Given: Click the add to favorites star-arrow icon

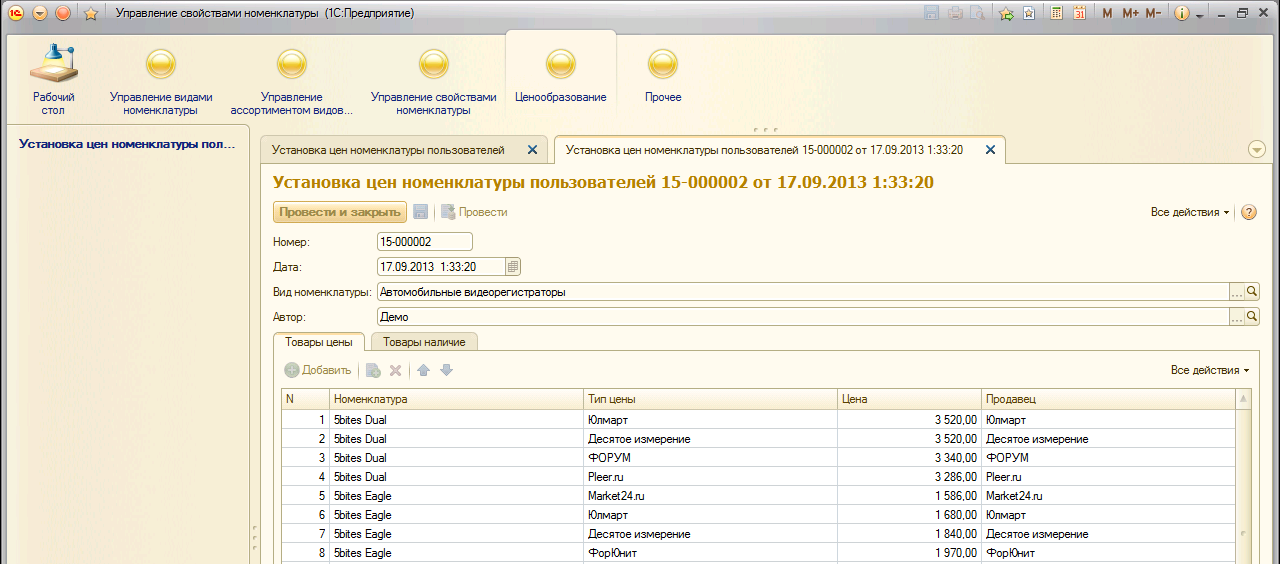Looking at the screenshot, I should (x=1006, y=13).
